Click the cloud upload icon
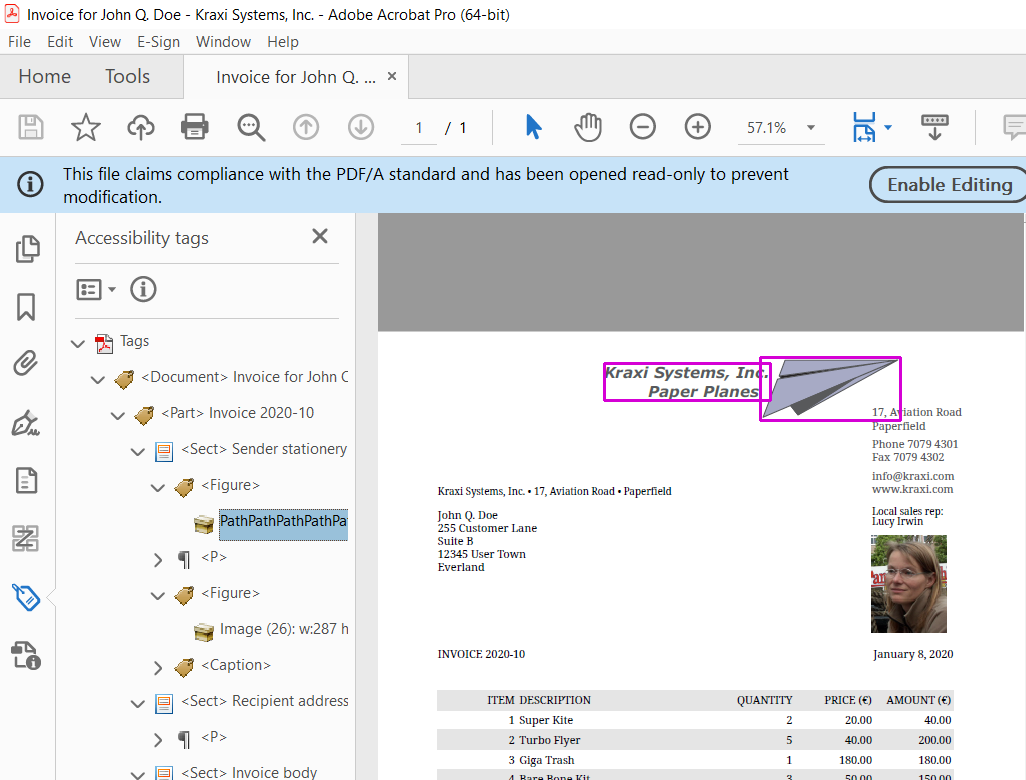Image resolution: width=1026 pixels, height=780 pixels. [x=141, y=127]
